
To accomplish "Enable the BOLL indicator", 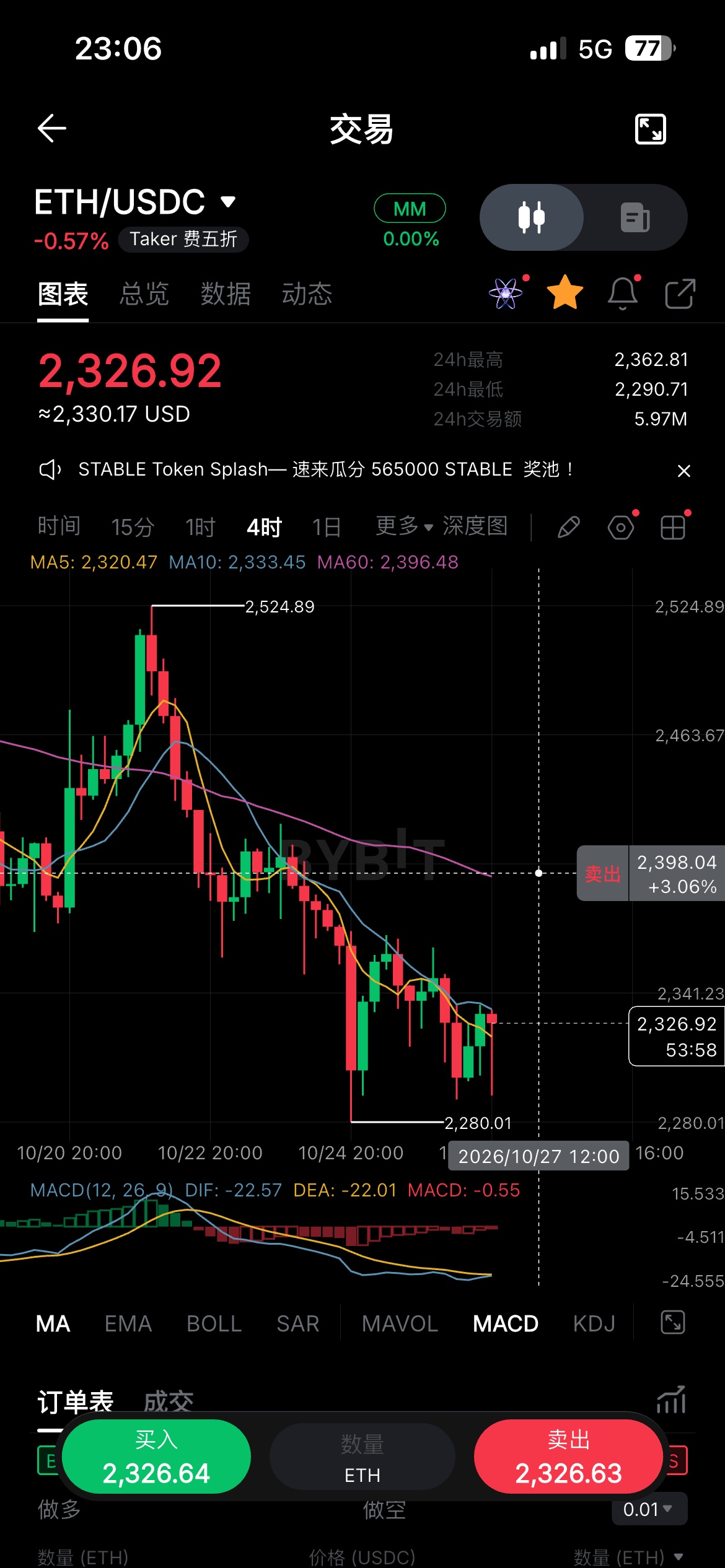I will pos(214,1324).
